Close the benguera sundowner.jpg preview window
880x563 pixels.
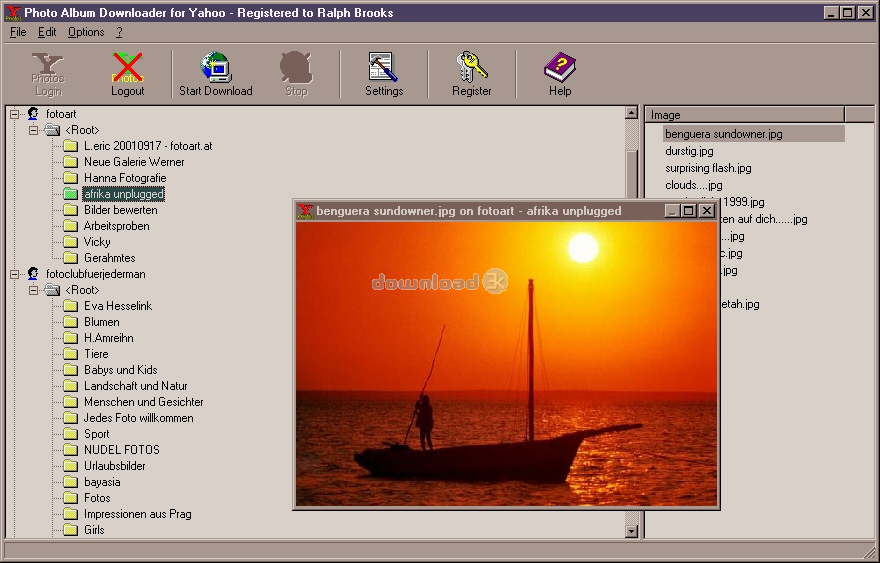coord(707,210)
